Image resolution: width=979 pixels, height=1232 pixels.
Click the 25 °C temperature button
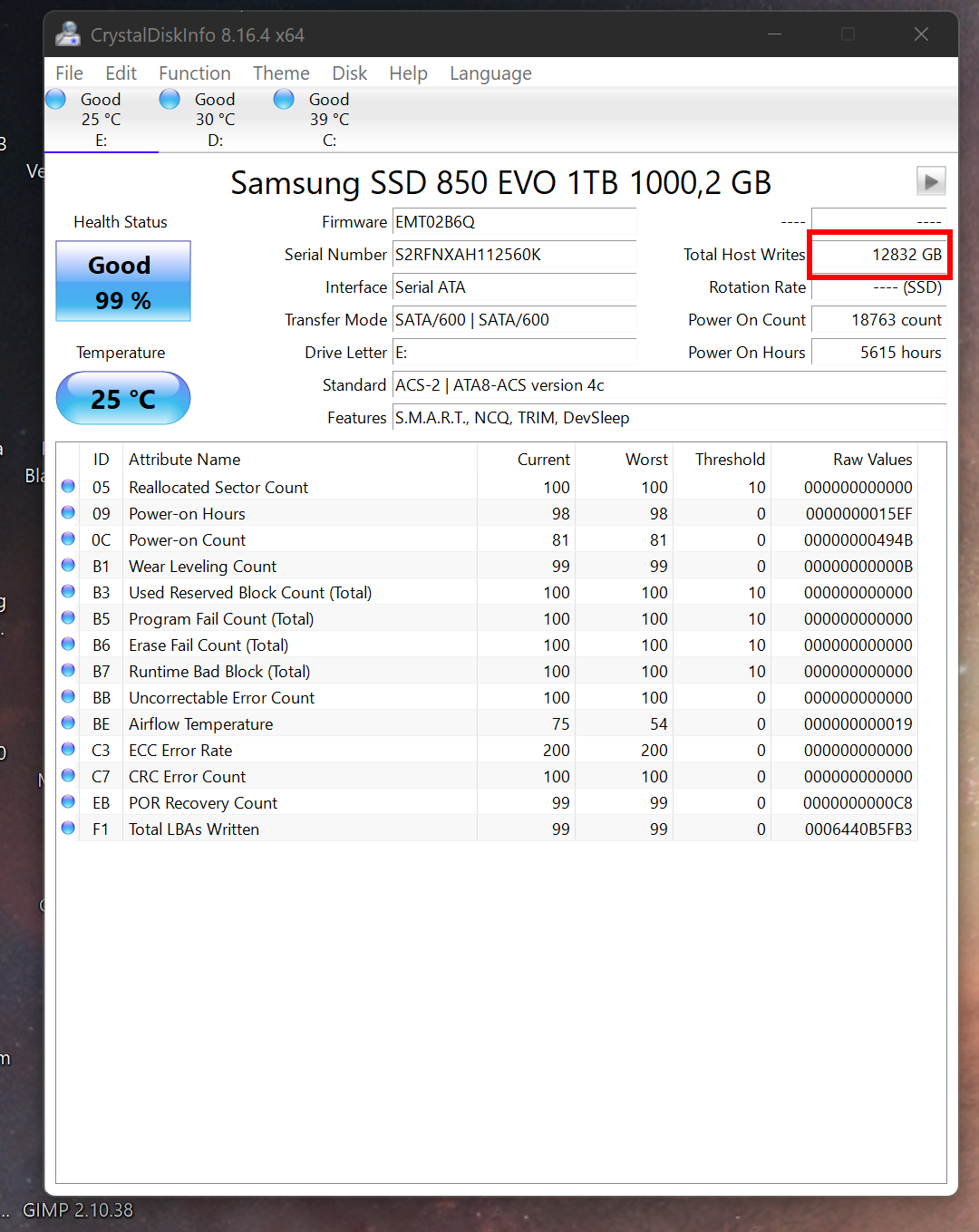[x=123, y=398]
